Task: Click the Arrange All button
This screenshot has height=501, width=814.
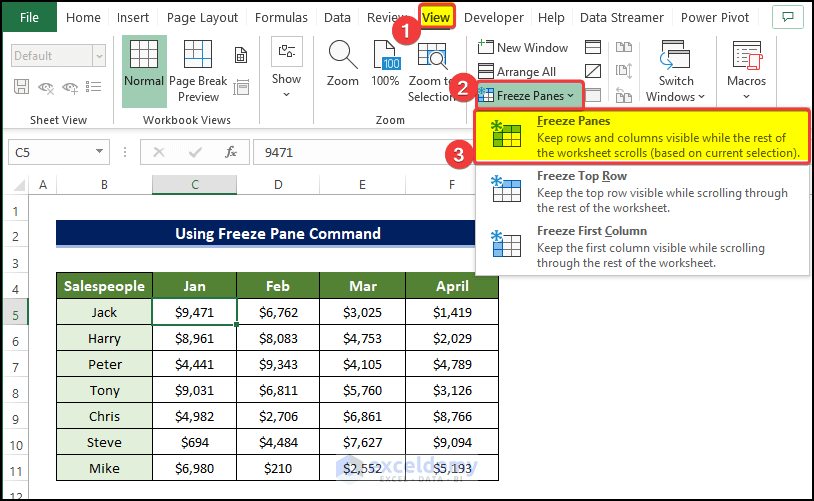Action: point(517,72)
